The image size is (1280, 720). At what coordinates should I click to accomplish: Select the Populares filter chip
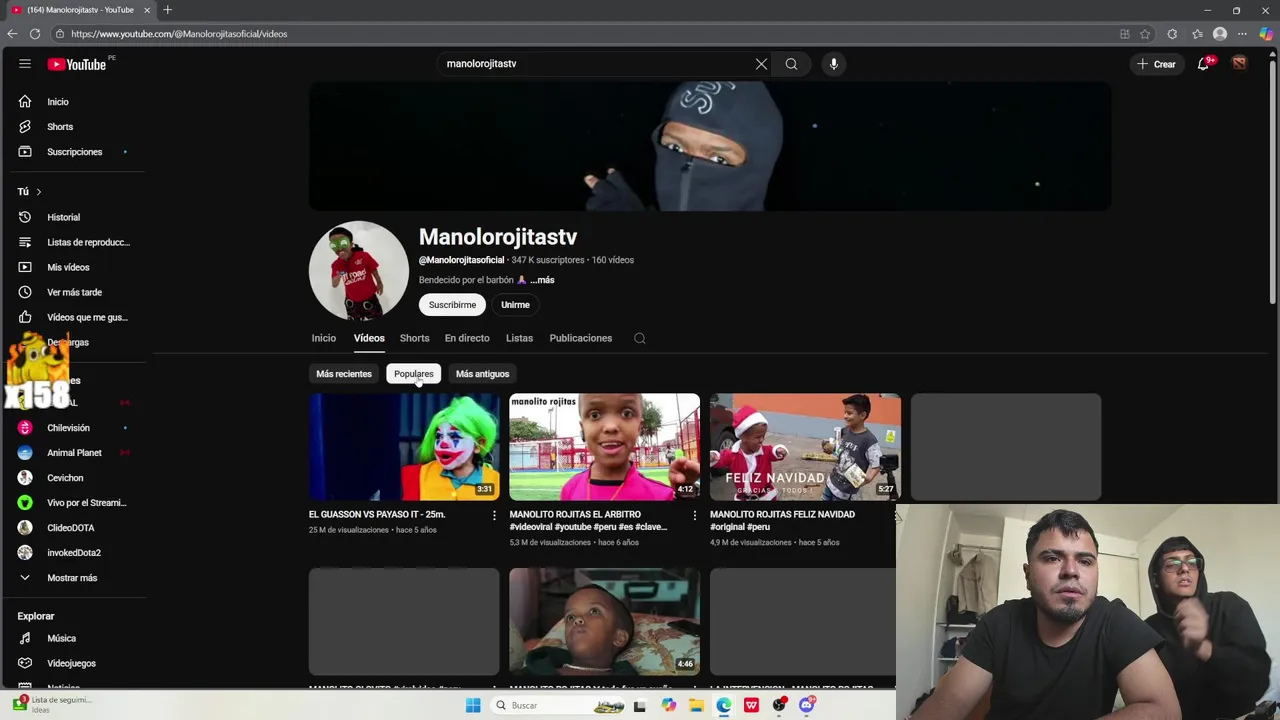(x=414, y=374)
